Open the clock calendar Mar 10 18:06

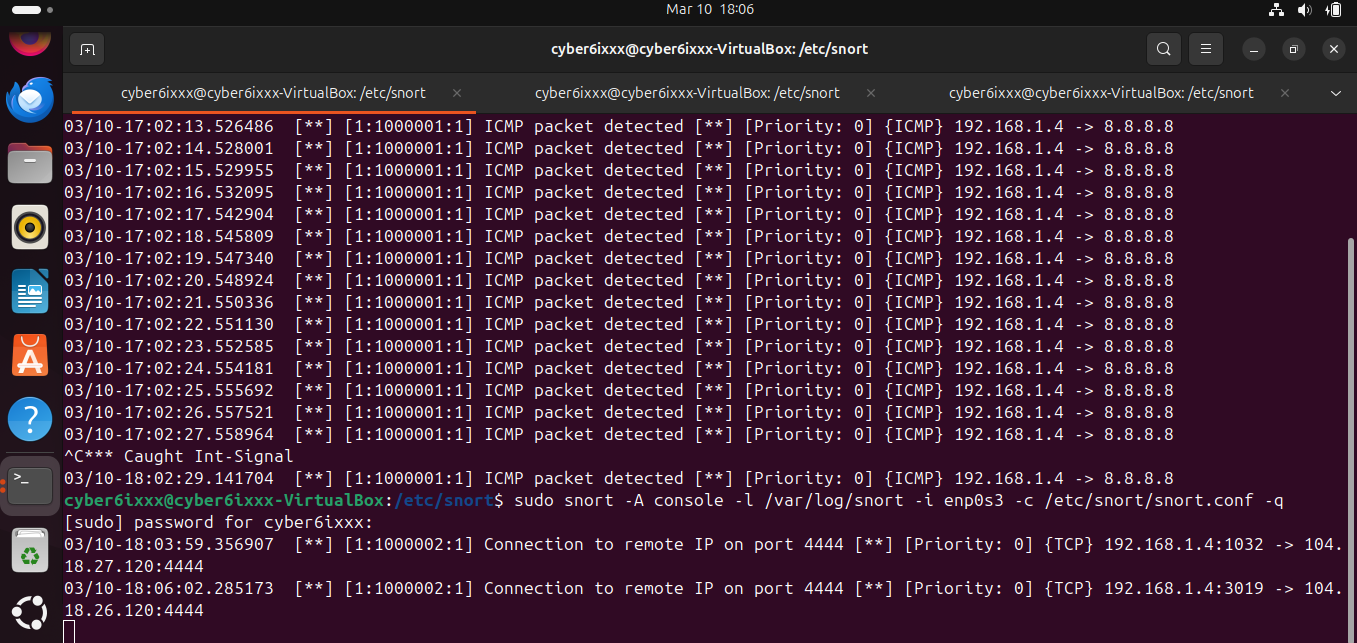710,9
